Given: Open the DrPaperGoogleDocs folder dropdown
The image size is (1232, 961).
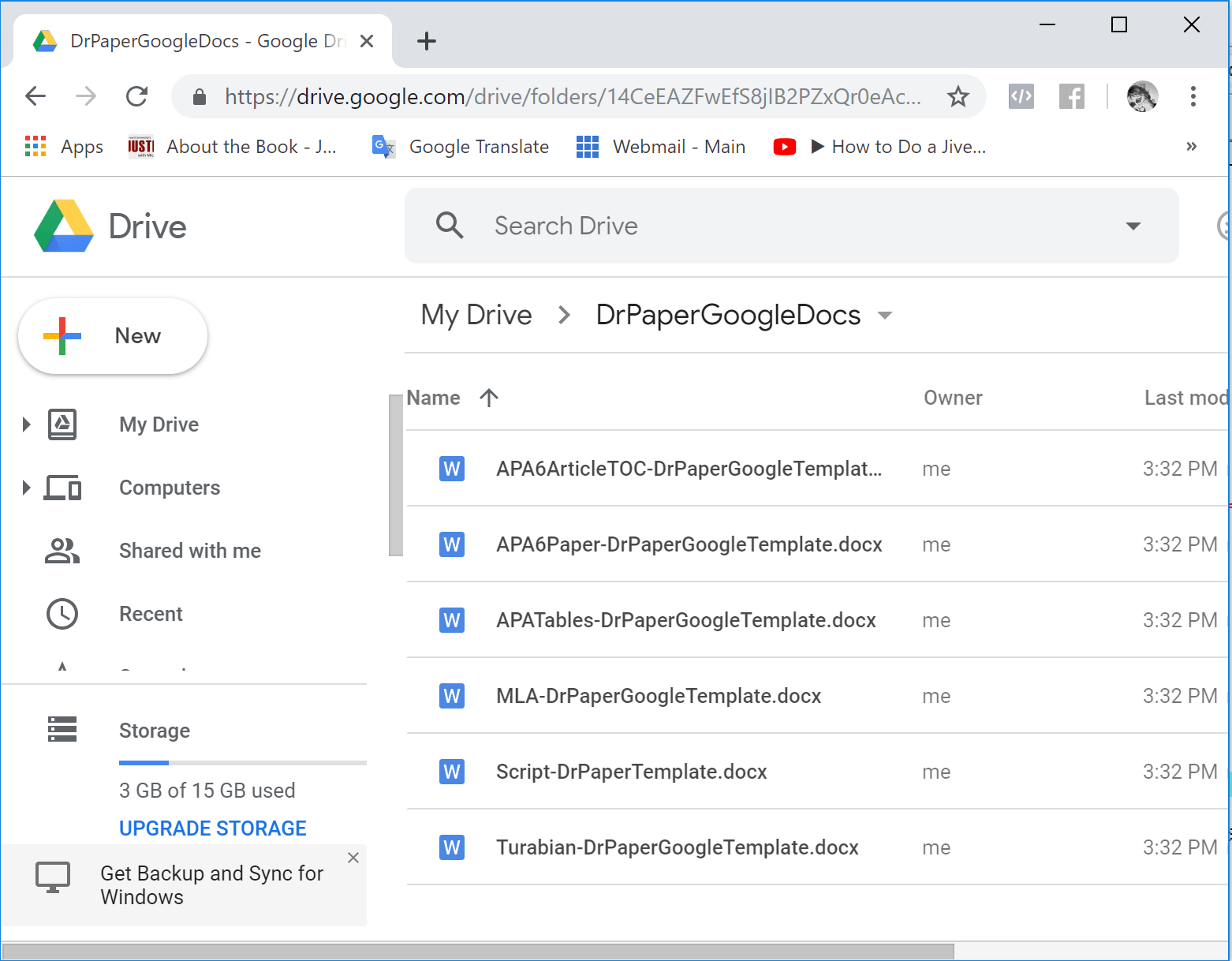Looking at the screenshot, I should pyautogui.click(x=885, y=316).
